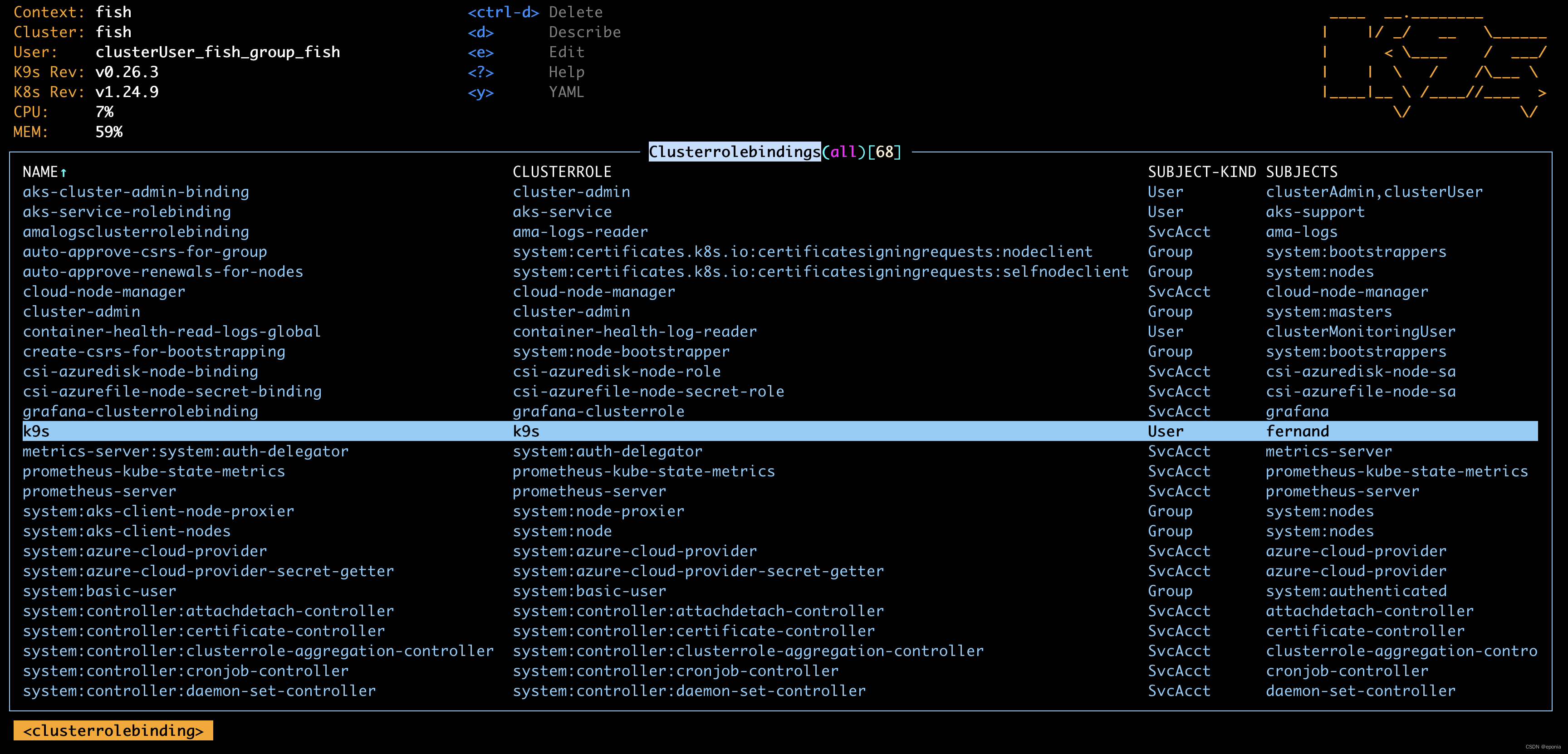This screenshot has height=754, width=1568.
Task: Select the auto-approve-csrs-for-group row
Action: click(780, 252)
